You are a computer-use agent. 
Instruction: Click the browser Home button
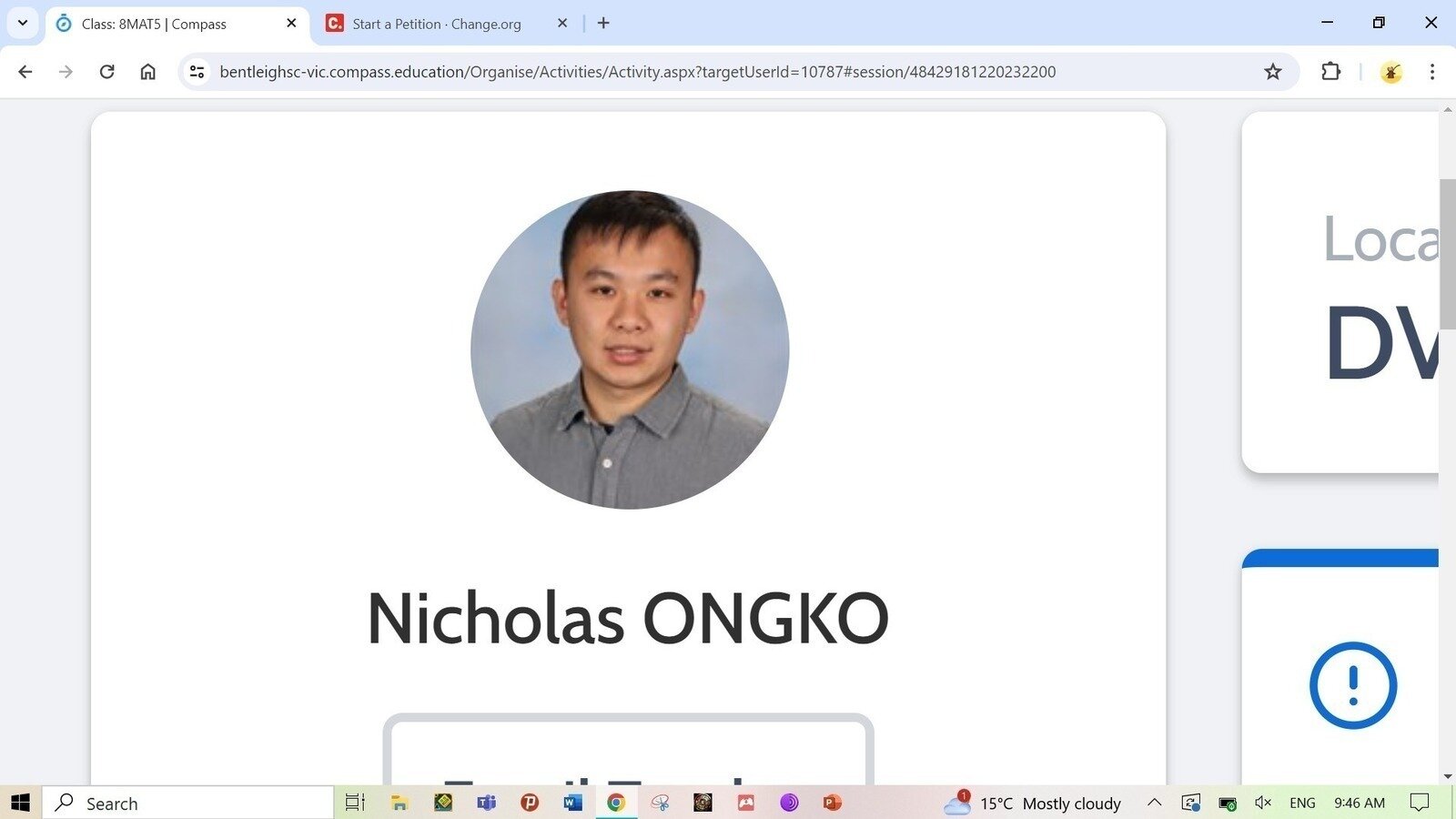coord(147,72)
